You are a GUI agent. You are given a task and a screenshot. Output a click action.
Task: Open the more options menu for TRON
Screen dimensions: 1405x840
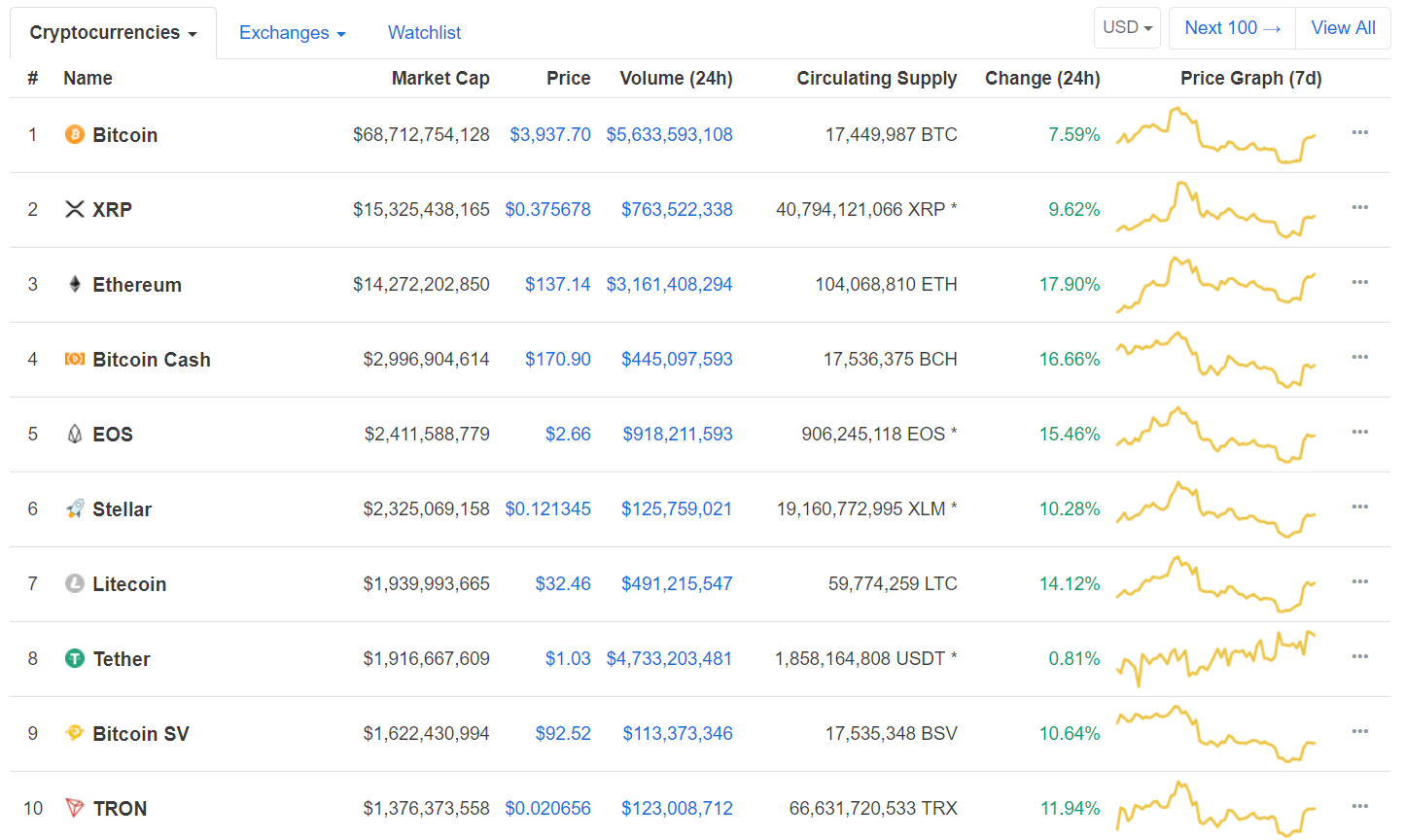coord(1360,806)
